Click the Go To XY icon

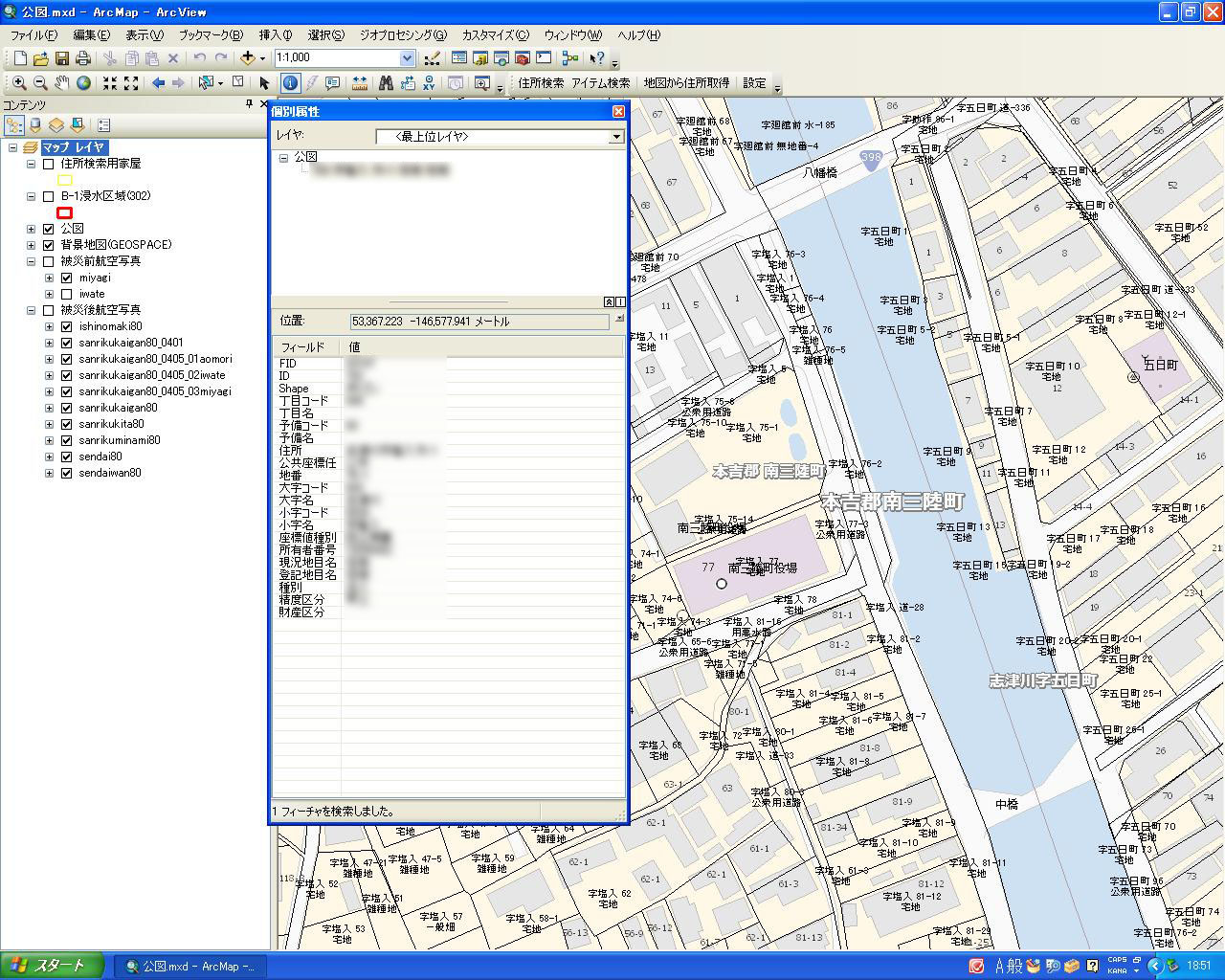click(429, 83)
